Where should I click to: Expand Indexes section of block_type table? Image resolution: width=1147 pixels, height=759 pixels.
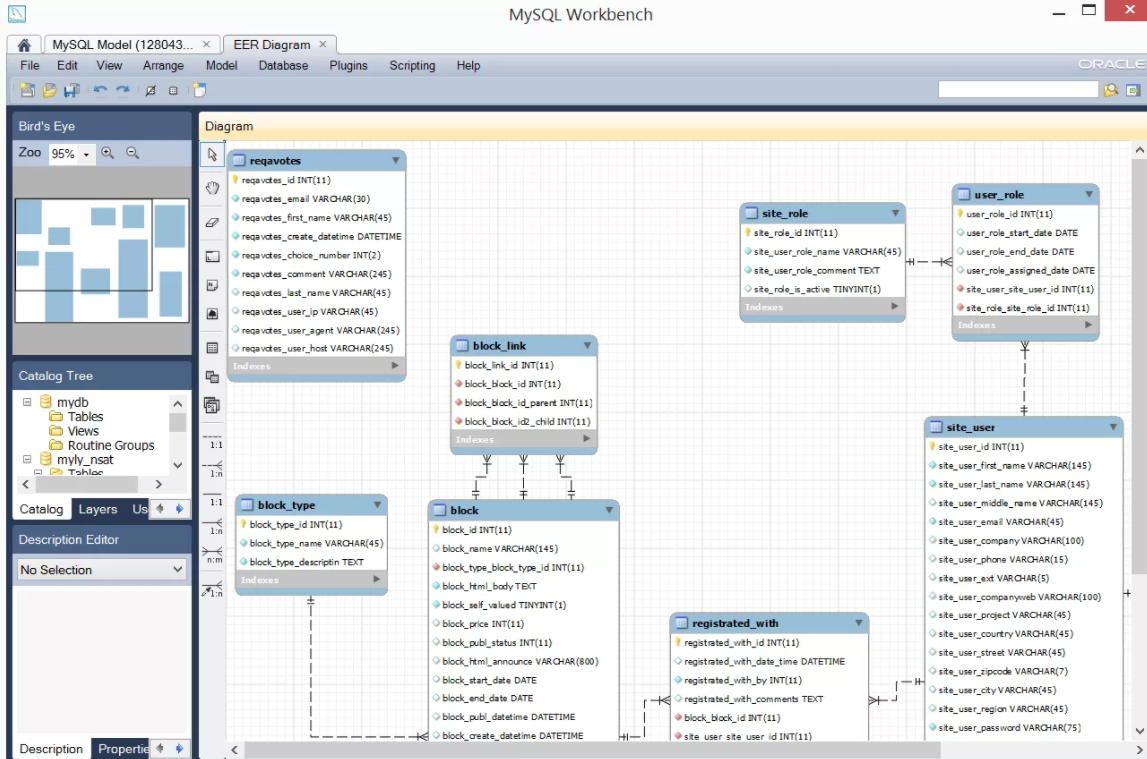[x=377, y=579]
